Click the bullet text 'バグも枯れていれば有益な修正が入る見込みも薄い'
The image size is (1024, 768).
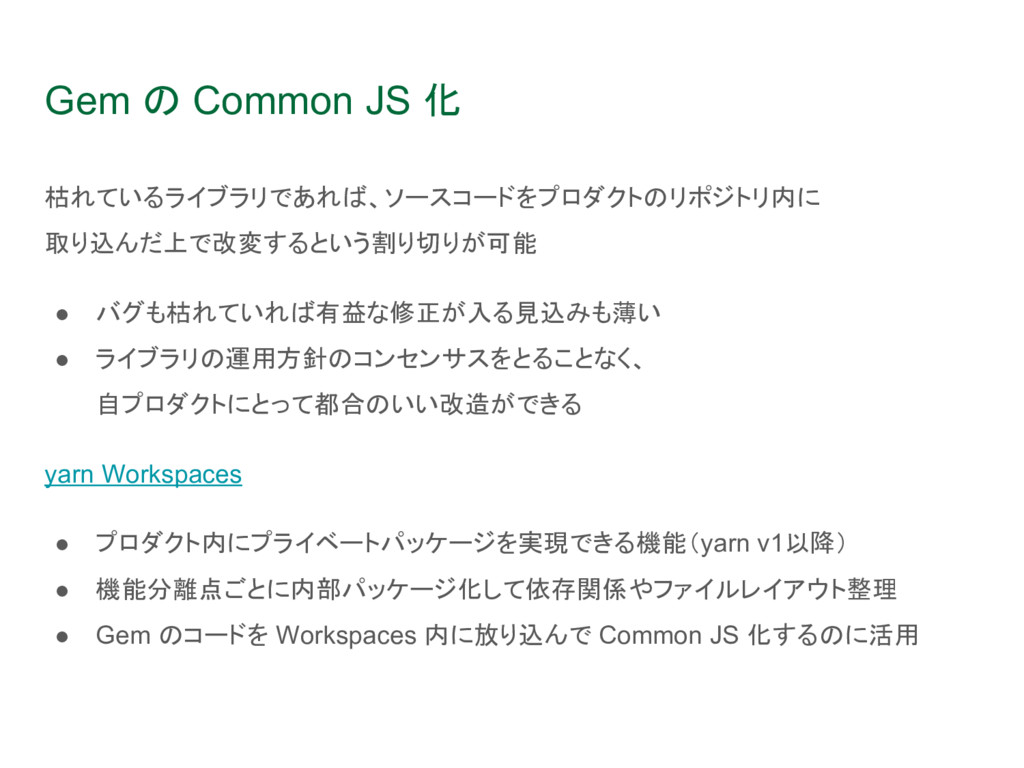pyautogui.click(x=378, y=313)
